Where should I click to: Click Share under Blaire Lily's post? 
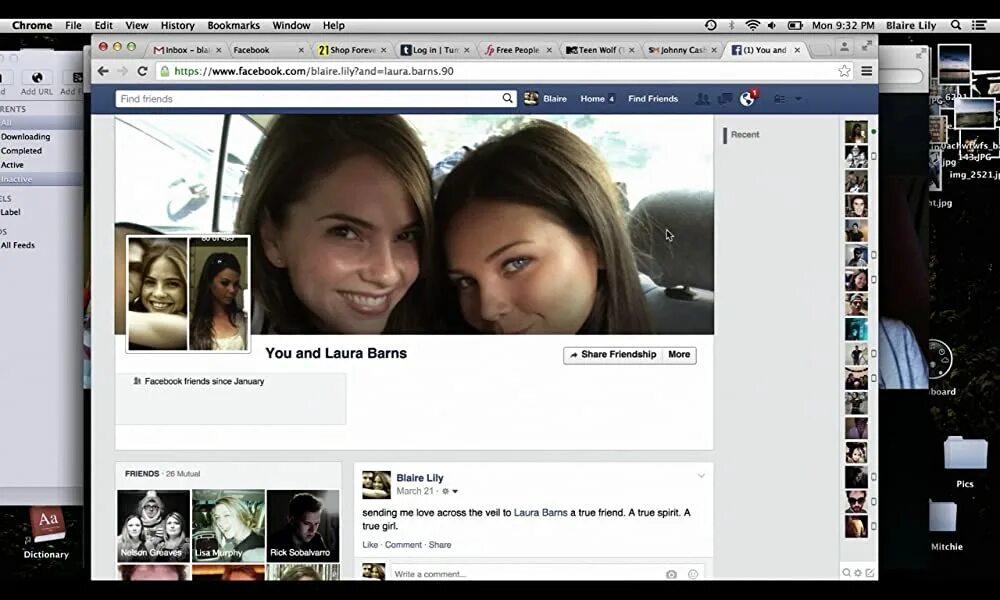439,545
